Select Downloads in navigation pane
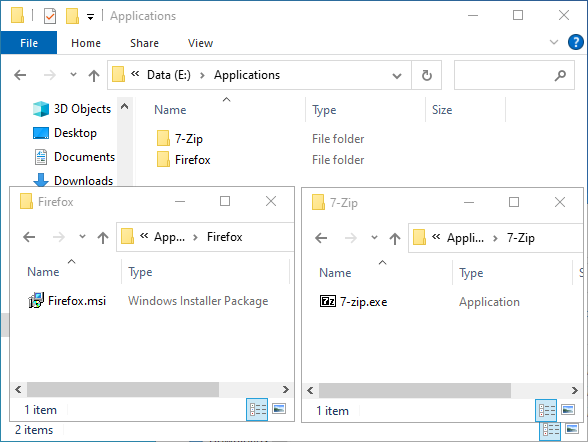 (x=74, y=180)
